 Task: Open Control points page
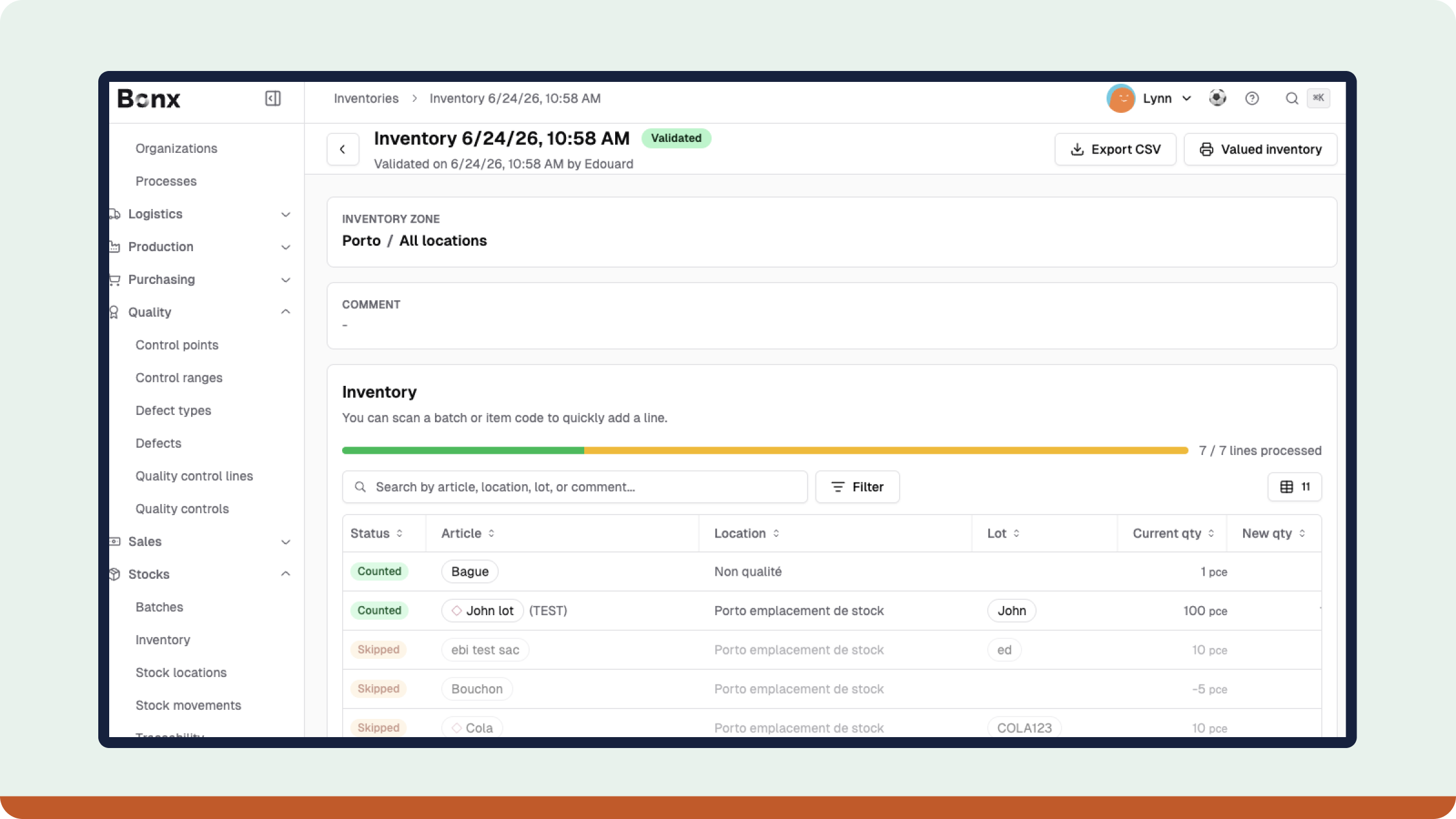(x=177, y=345)
